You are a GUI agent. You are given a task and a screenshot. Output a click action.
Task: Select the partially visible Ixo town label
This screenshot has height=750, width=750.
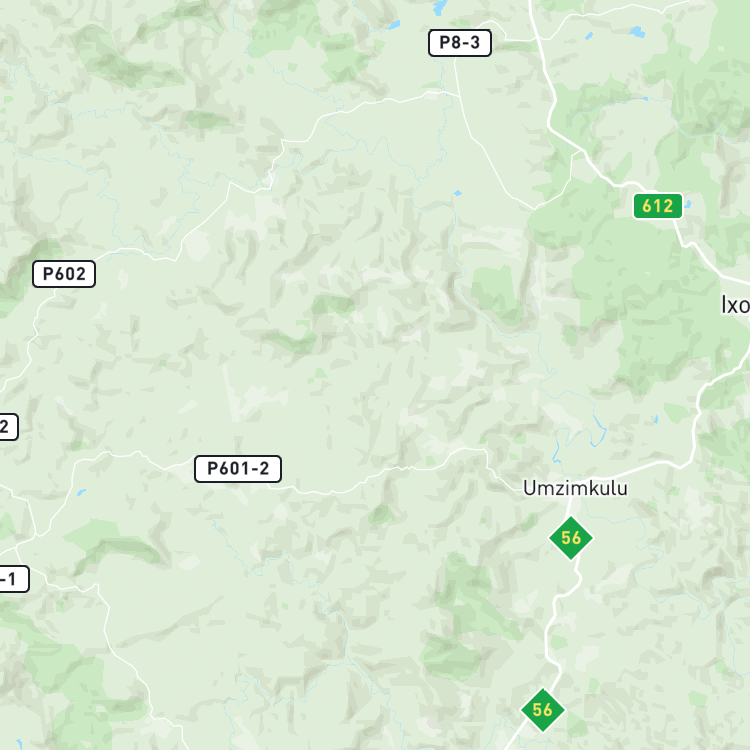[736, 305]
